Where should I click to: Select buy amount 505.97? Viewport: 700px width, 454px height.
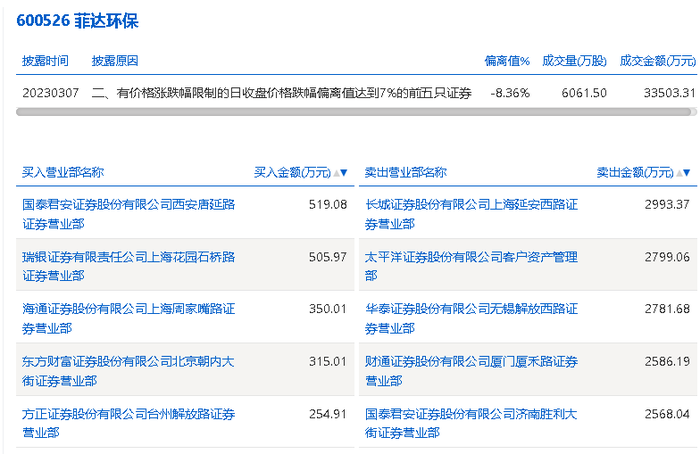(328, 257)
